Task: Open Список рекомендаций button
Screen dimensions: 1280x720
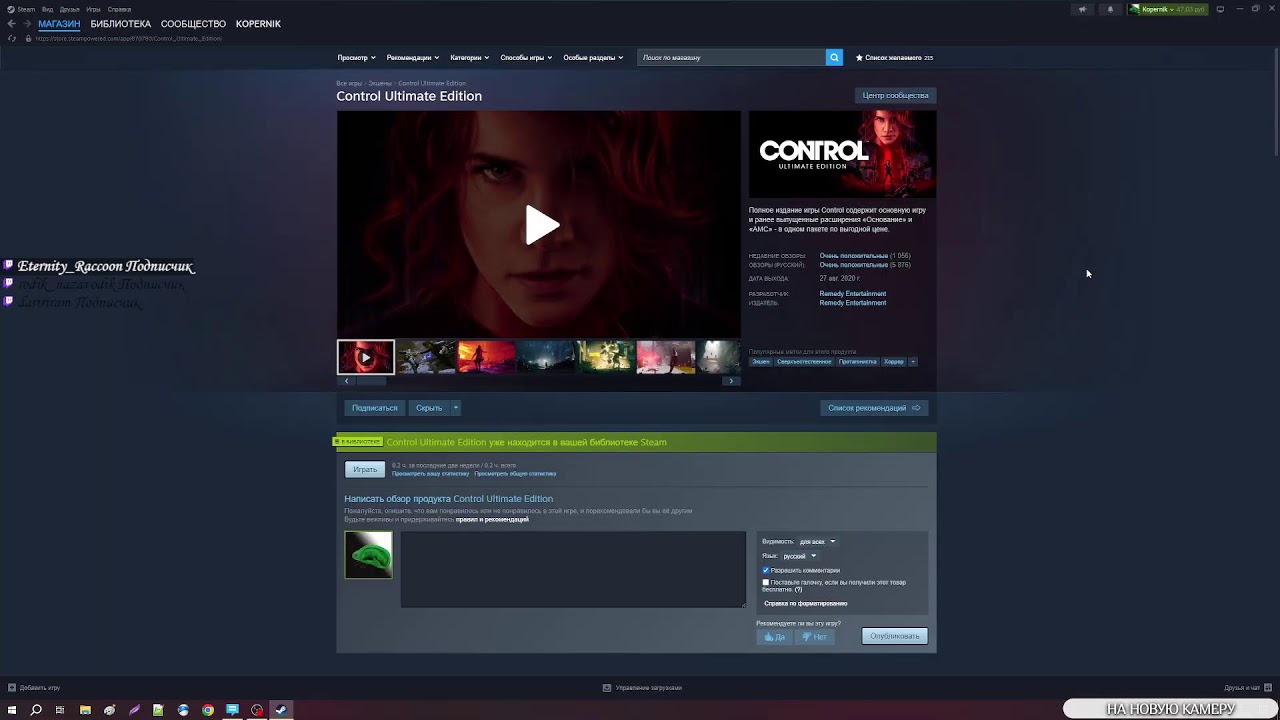Action: click(x=874, y=408)
